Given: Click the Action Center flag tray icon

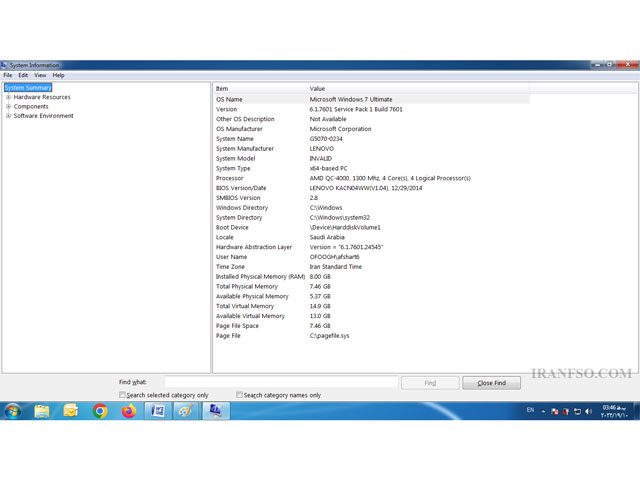Looking at the screenshot, I should click(554, 411).
